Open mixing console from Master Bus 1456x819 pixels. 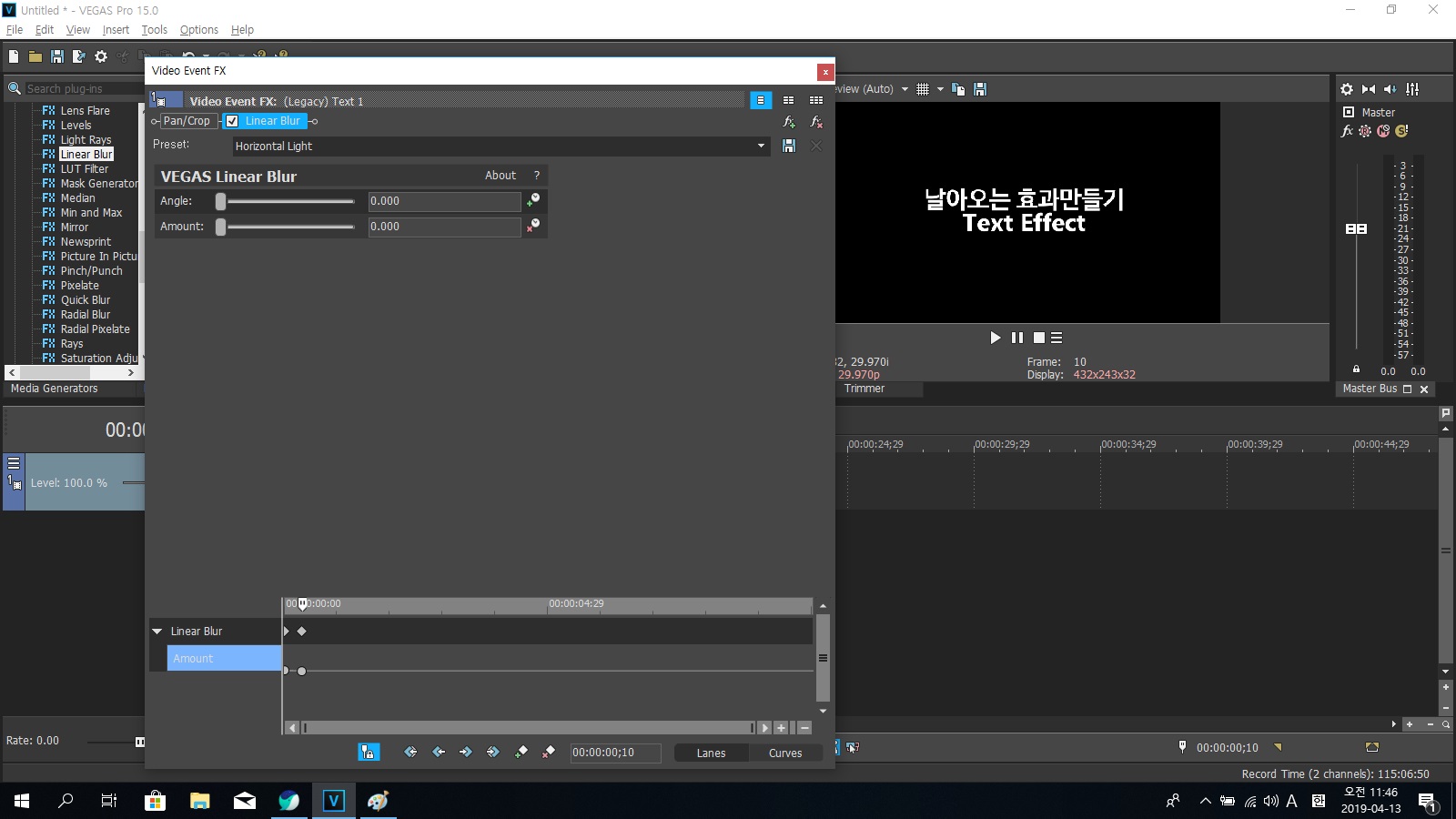click(x=1412, y=89)
